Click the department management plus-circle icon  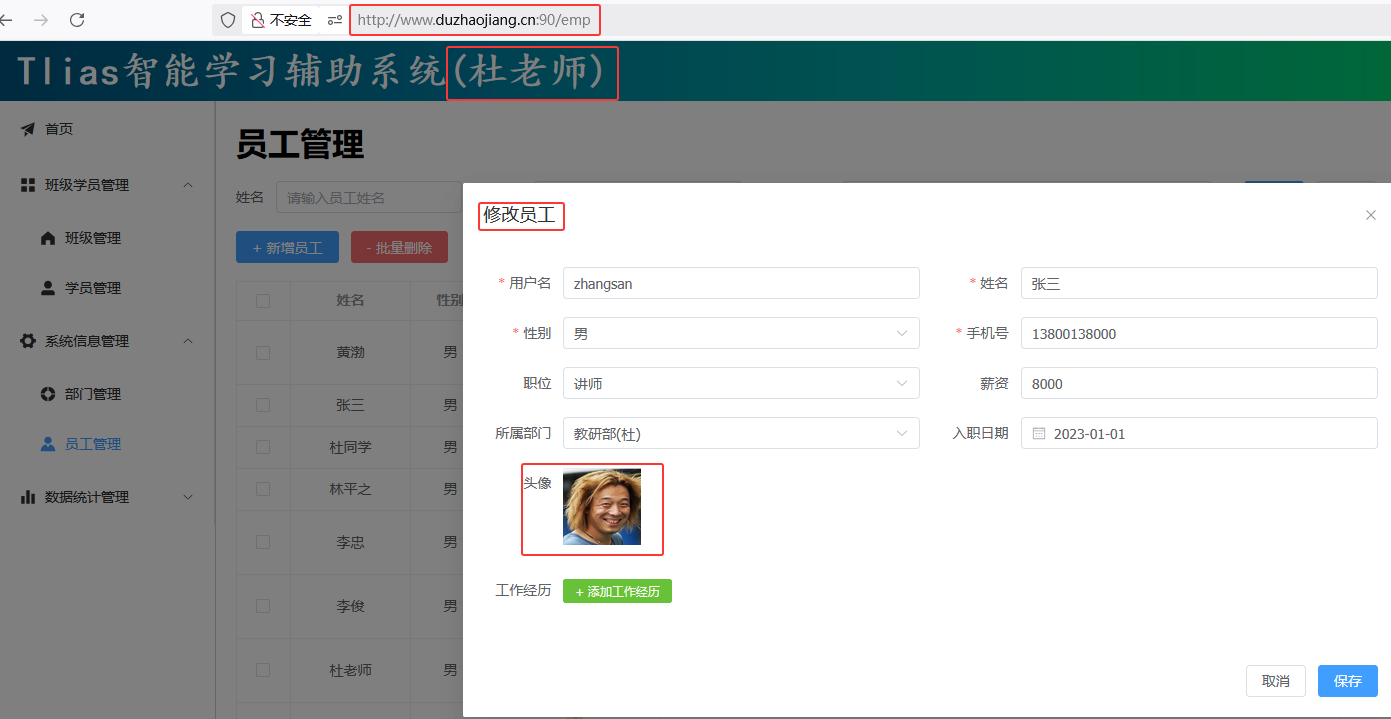click(48, 394)
